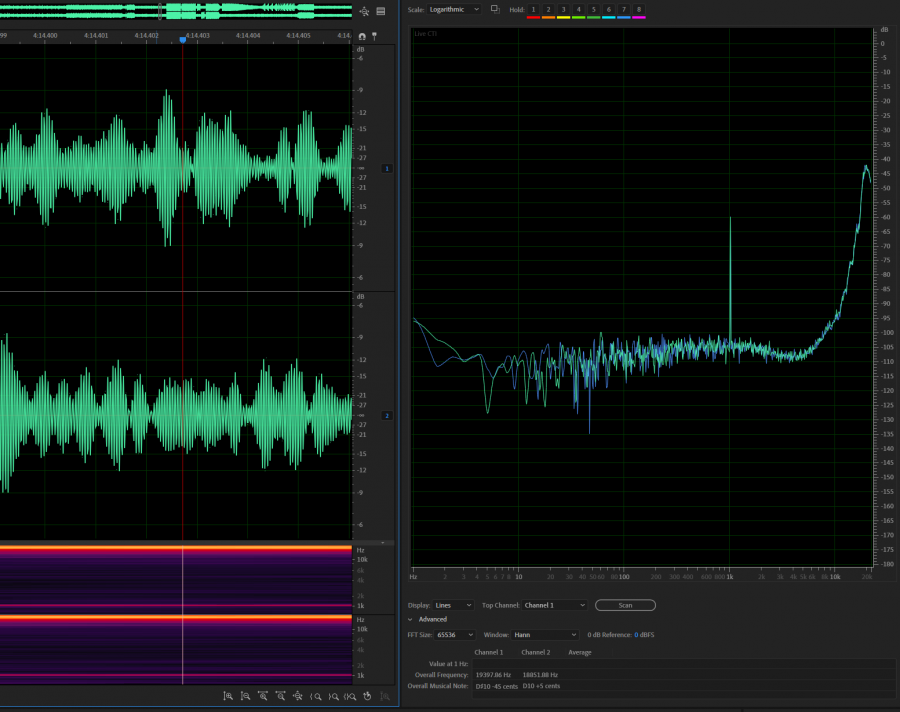Open the Scale Logarithmic dropdown
The image size is (900, 712).
pos(454,9)
